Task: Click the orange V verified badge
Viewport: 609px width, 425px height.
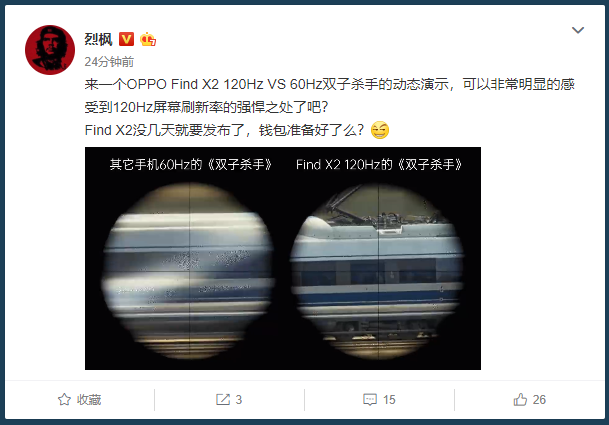Action: point(126,39)
